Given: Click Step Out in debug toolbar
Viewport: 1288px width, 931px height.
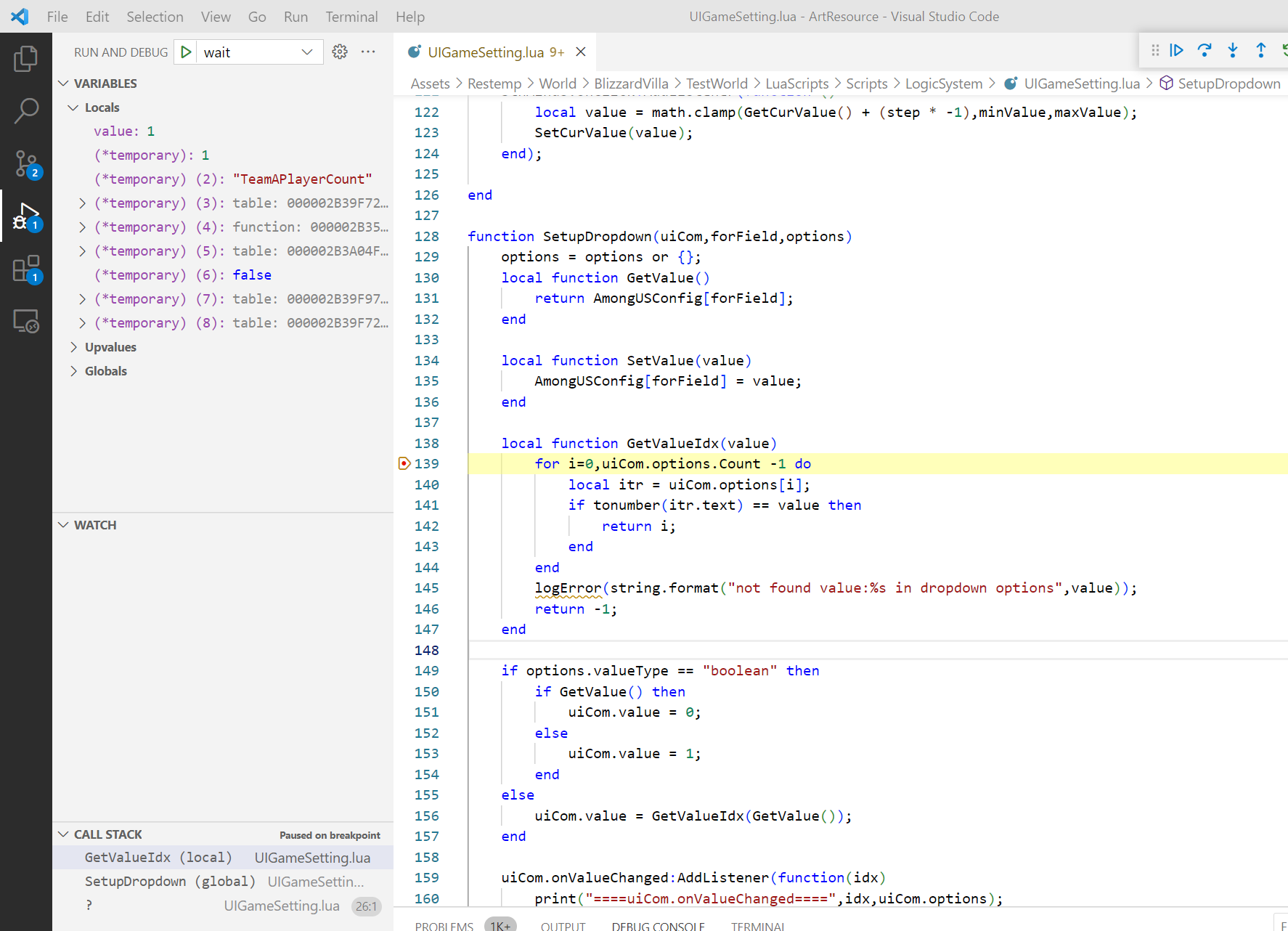Looking at the screenshot, I should pyautogui.click(x=1261, y=50).
